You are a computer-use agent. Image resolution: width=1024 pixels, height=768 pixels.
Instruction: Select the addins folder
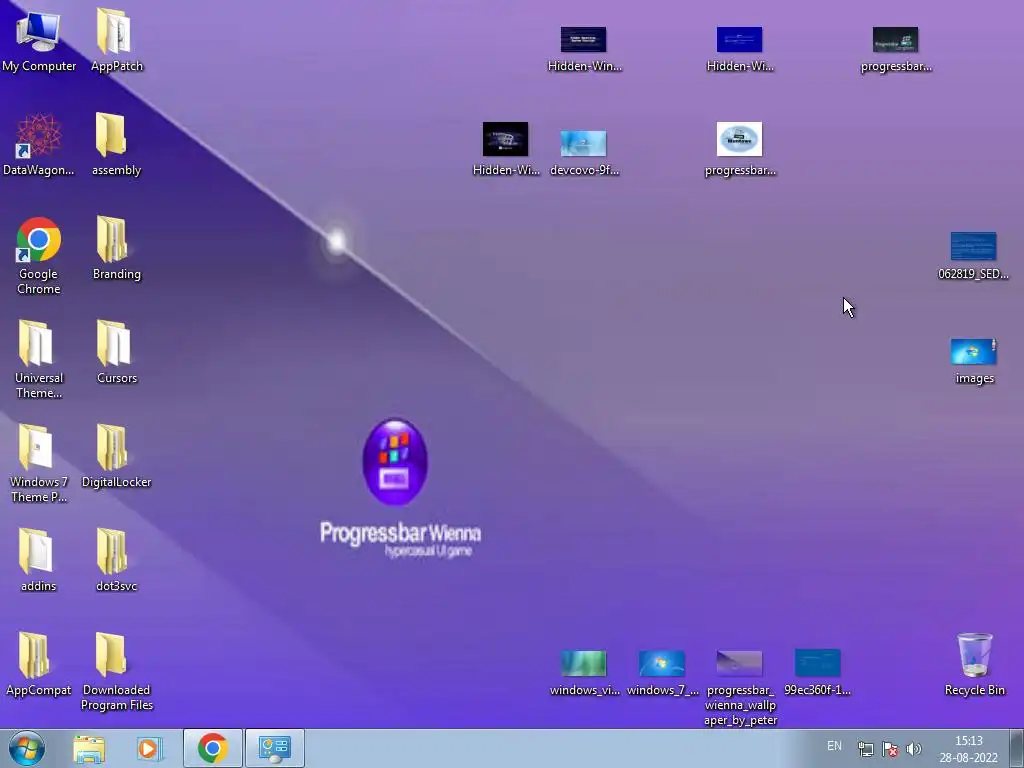pos(39,560)
